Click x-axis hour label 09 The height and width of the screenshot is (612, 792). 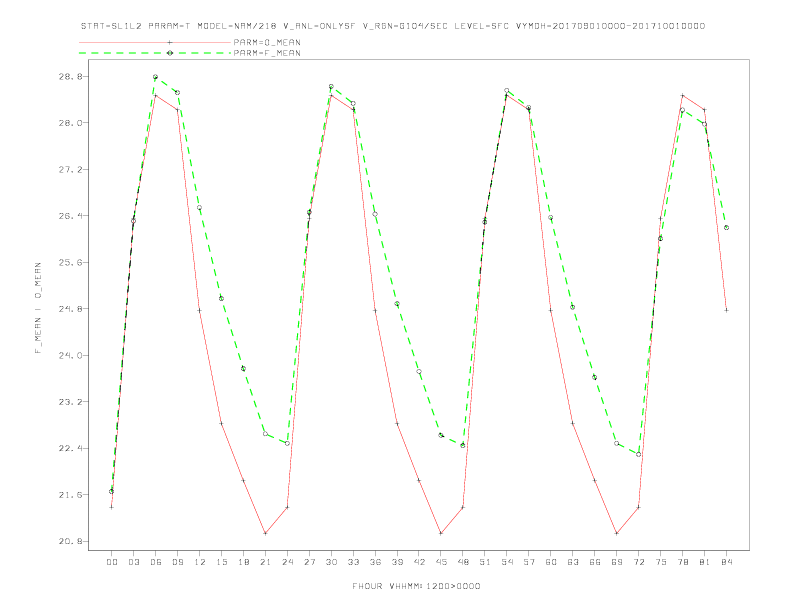177,562
